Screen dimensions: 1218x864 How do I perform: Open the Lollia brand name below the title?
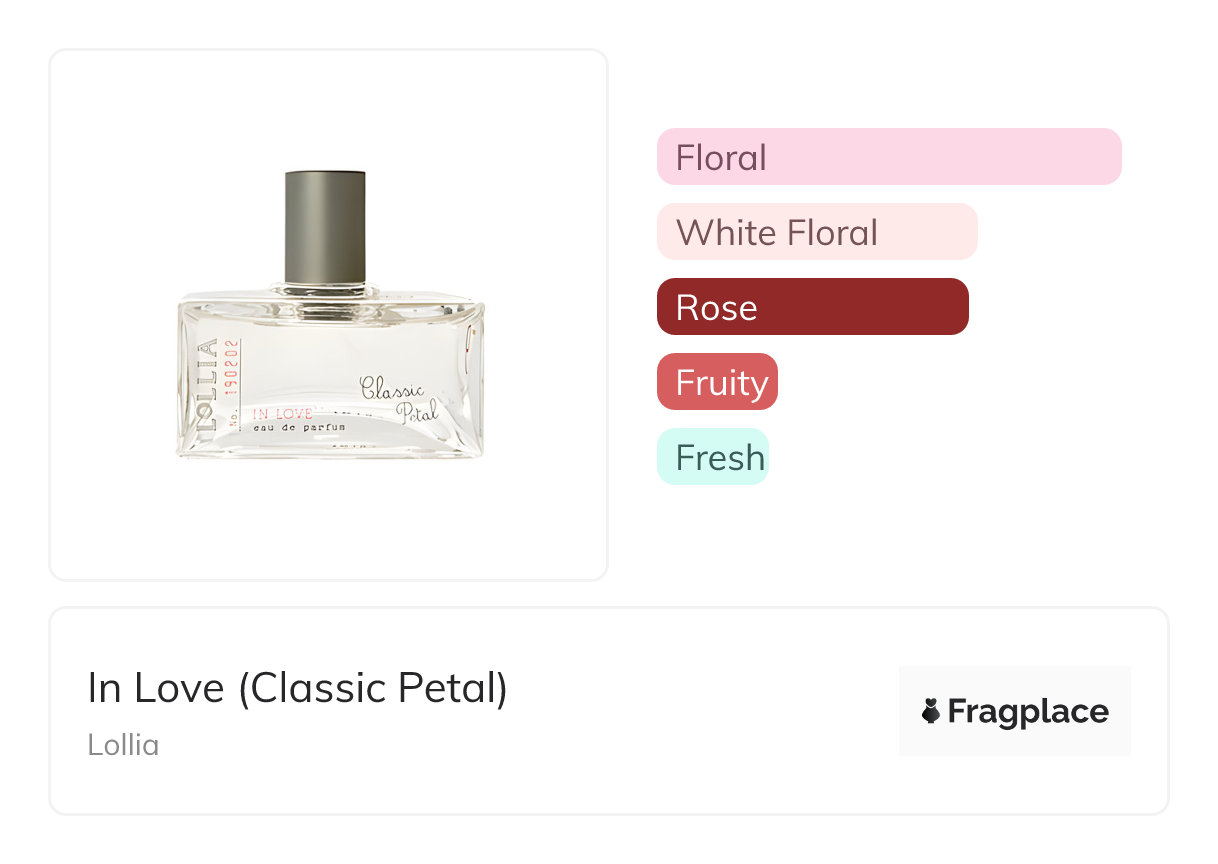[x=123, y=745]
